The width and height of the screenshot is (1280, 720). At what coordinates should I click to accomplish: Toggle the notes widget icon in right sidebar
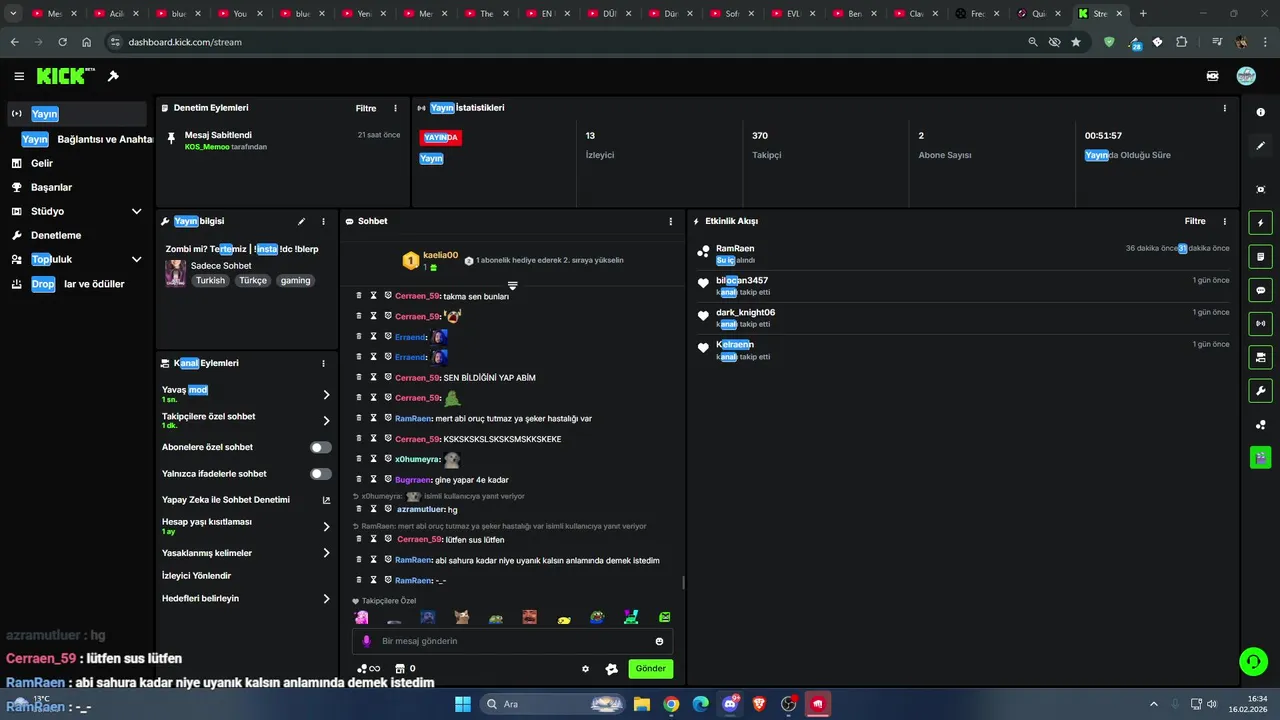1260,257
